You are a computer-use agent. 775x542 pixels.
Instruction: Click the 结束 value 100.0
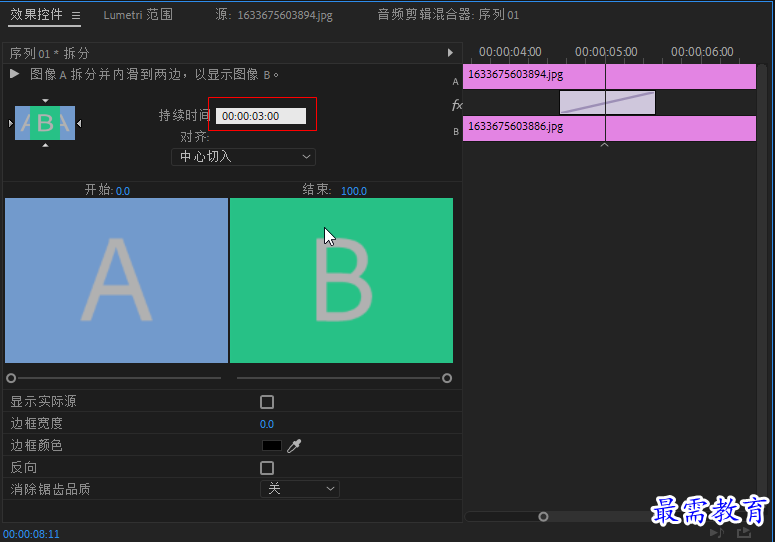coord(354,191)
